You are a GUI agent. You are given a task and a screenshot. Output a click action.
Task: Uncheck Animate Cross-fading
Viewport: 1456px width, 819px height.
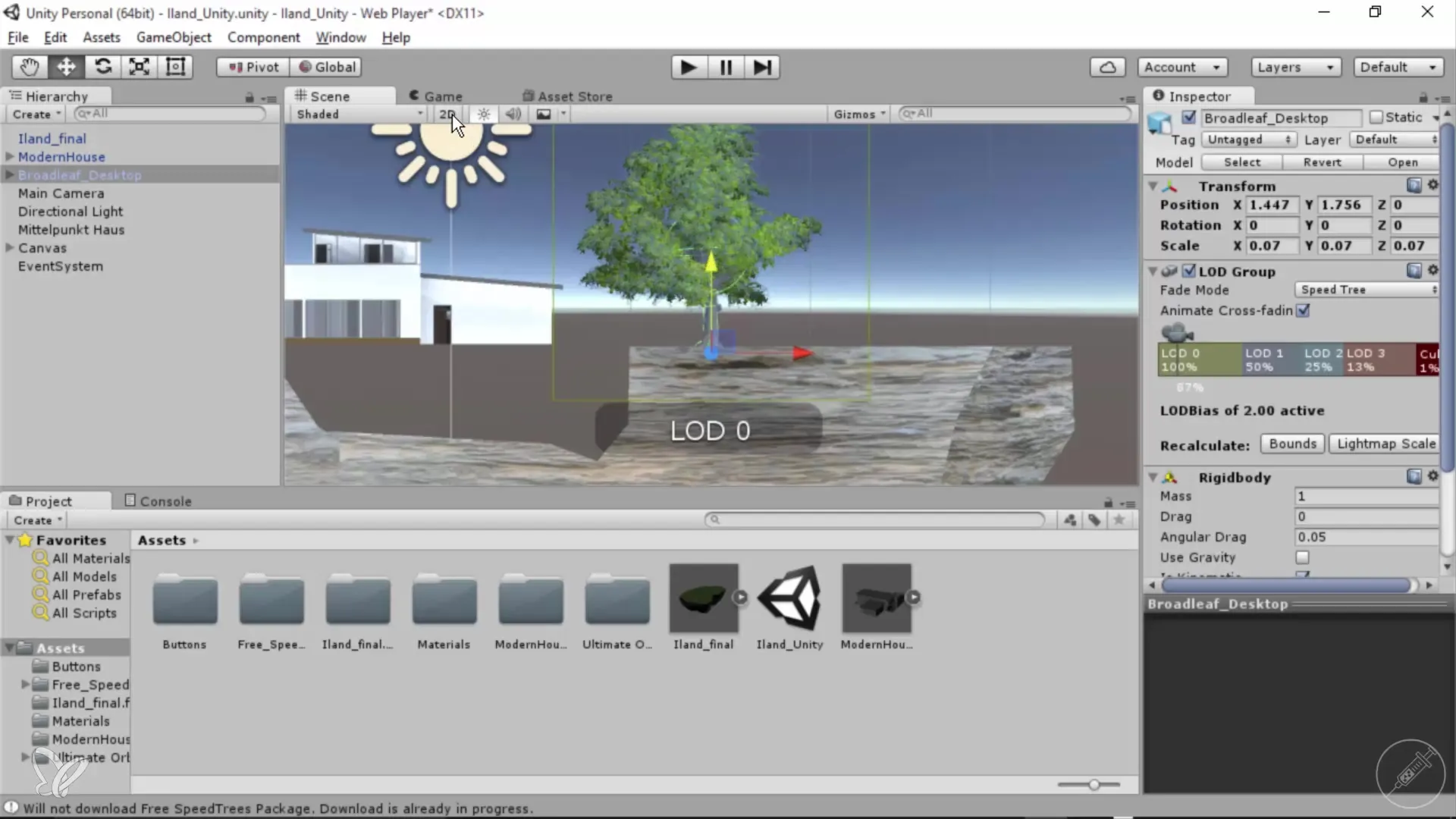(x=1303, y=311)
